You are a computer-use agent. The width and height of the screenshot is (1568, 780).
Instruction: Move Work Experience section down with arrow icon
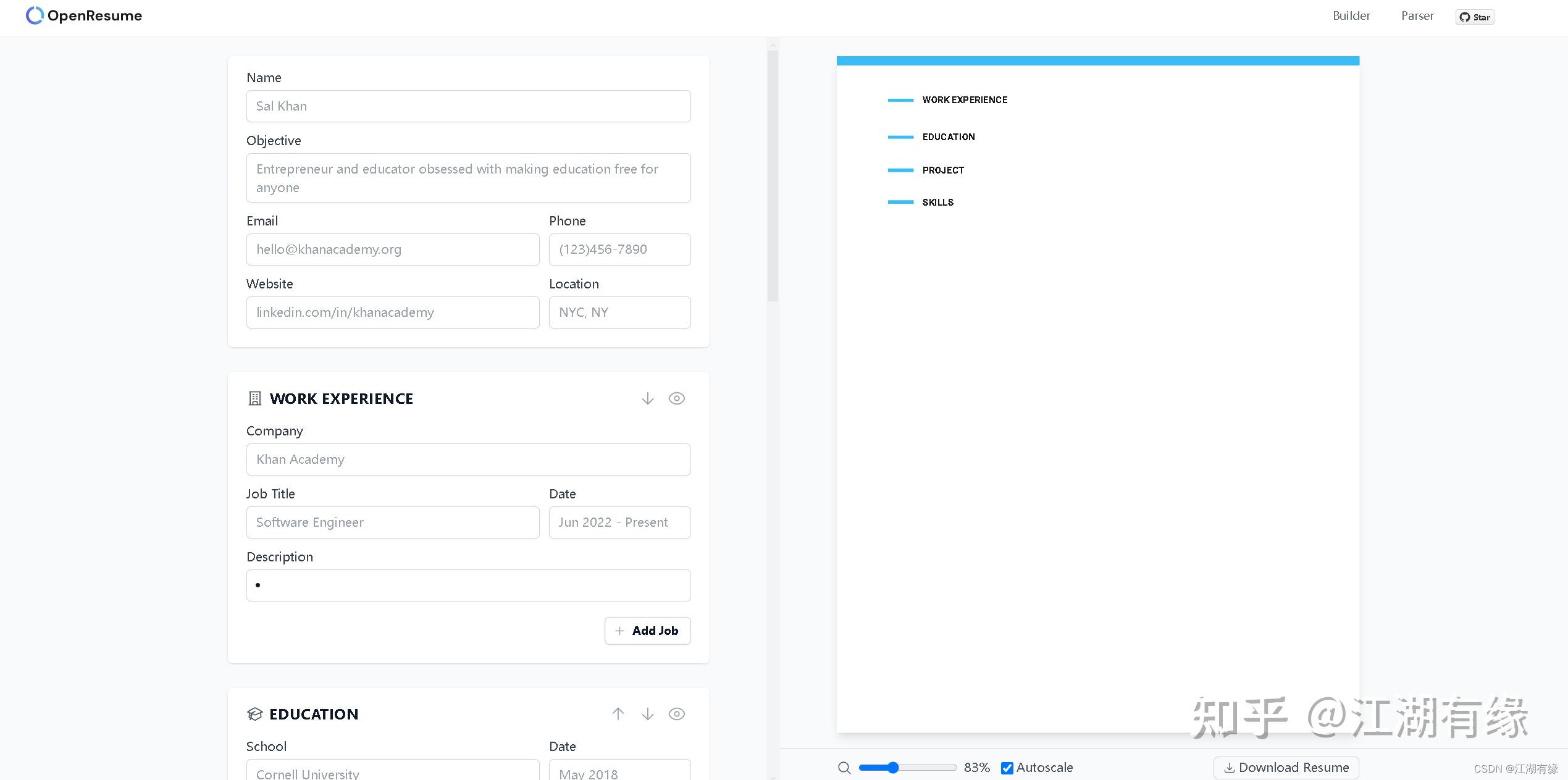point(647,398)
